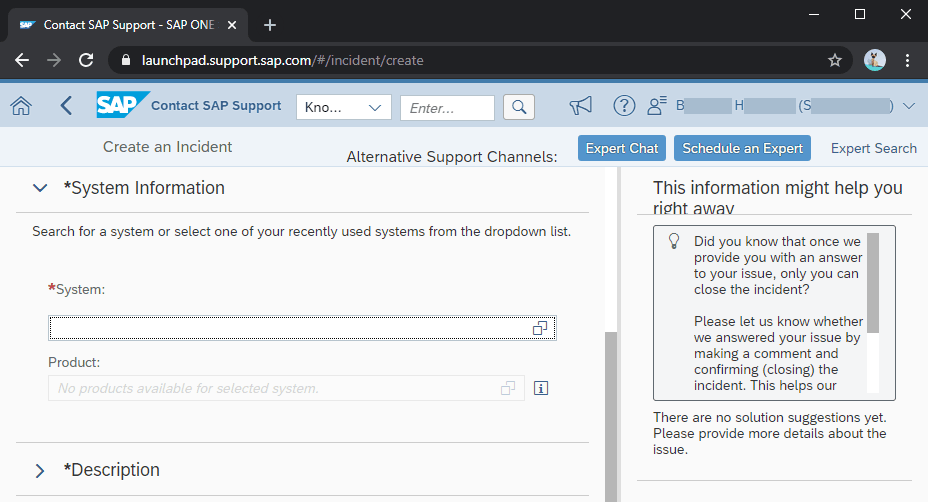928x502 pixels.
Task: Open a new browser tab
Action: point(270,25)
